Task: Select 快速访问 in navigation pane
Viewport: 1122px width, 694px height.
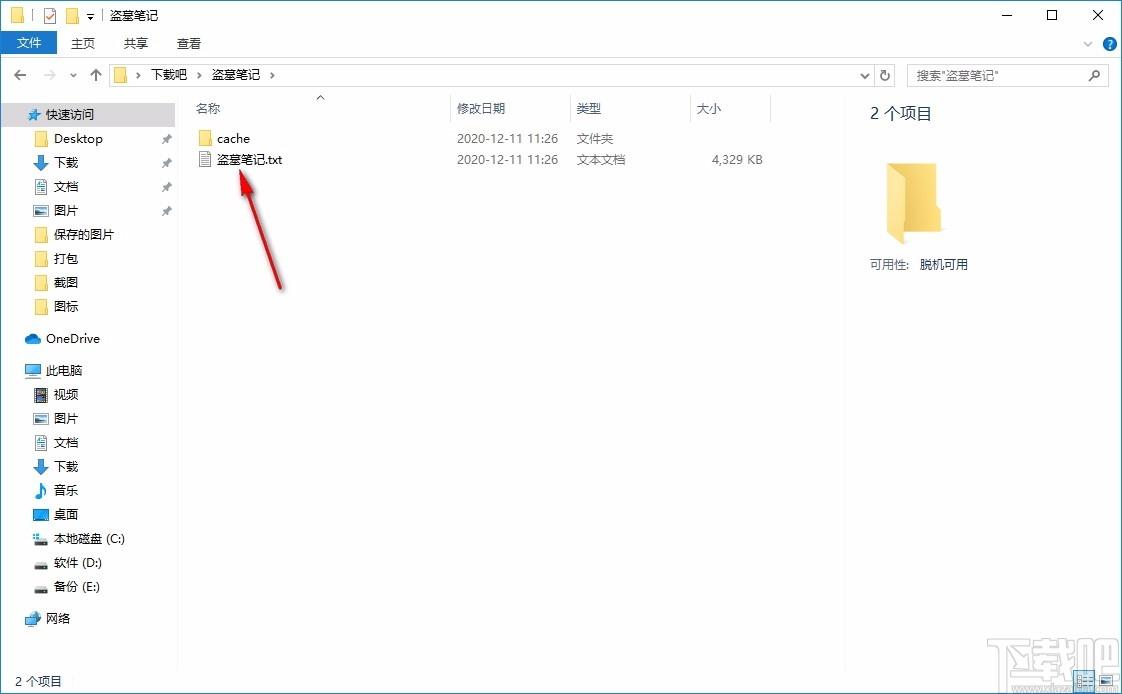Action: click(69, 114)
